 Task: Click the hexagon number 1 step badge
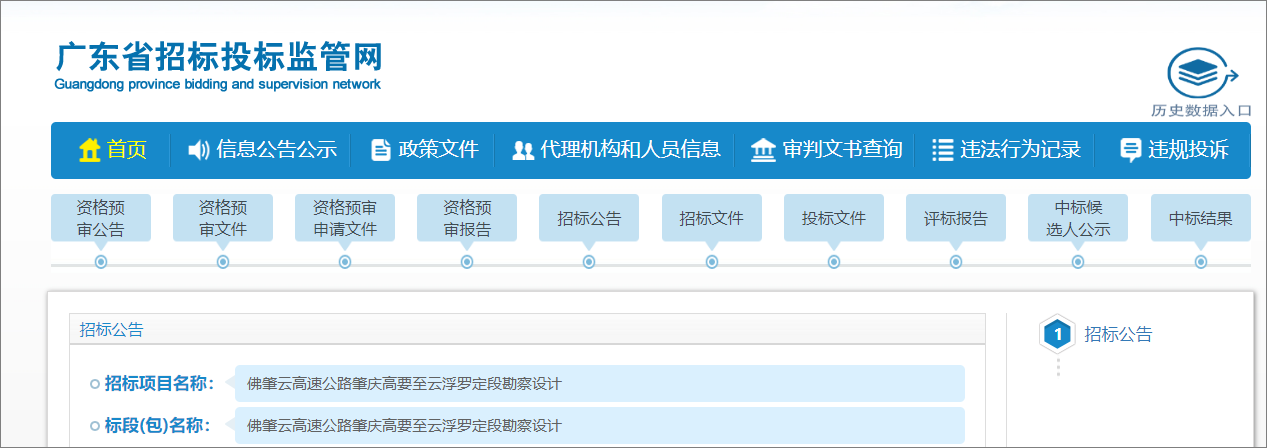coord(1057,334)
